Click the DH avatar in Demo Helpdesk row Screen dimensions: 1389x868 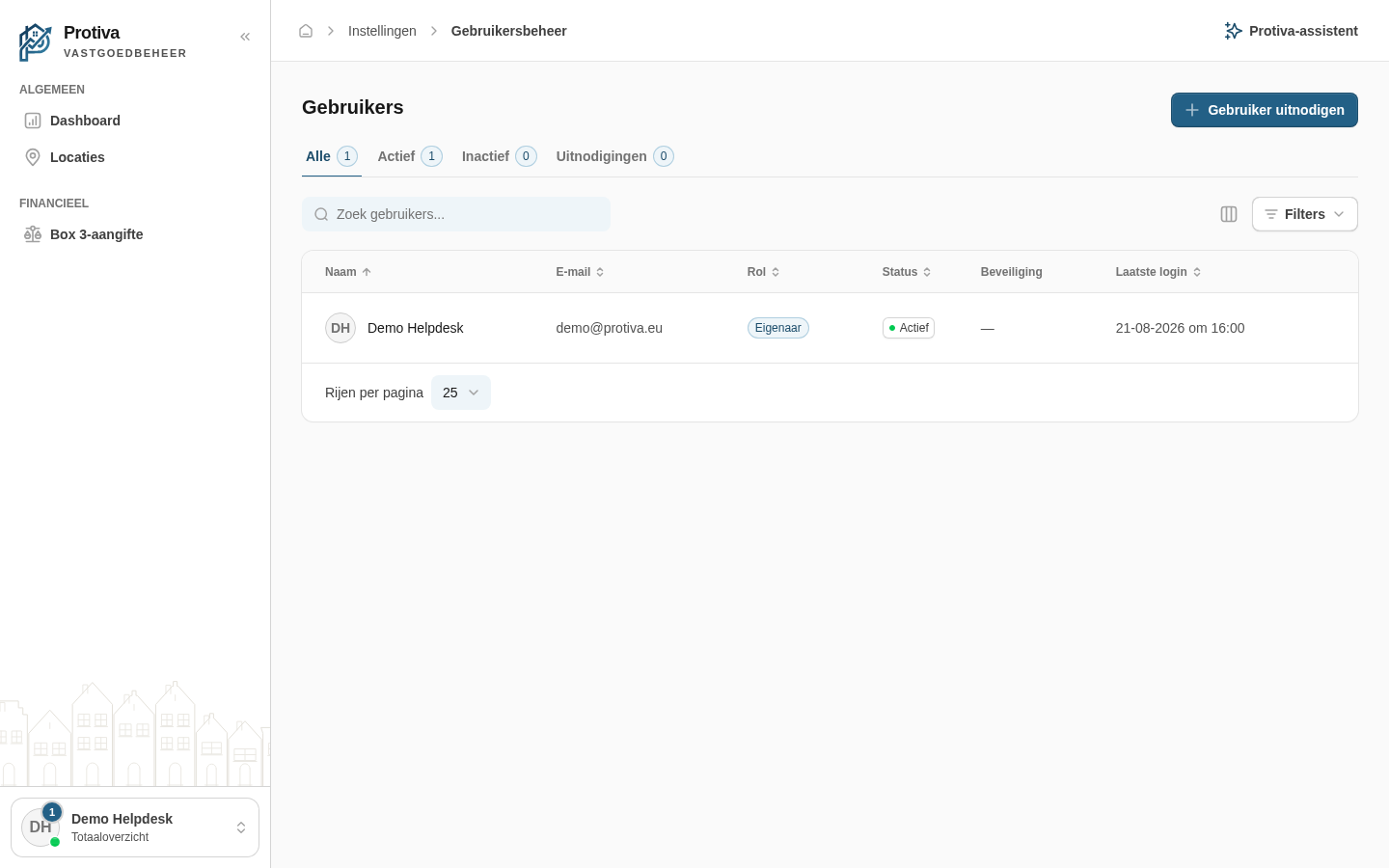340,328
